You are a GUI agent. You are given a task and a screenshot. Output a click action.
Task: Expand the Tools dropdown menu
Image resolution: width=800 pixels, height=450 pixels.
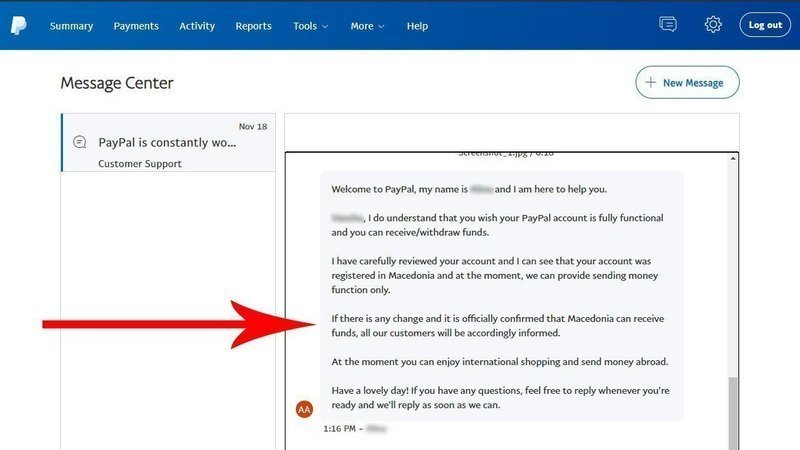[310, 26]
